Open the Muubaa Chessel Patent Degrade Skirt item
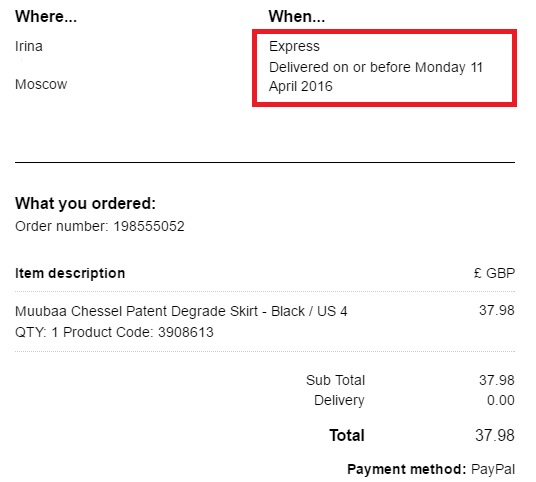Image resolution: width=536 pixels, height=482 pixels. point(181,311)
